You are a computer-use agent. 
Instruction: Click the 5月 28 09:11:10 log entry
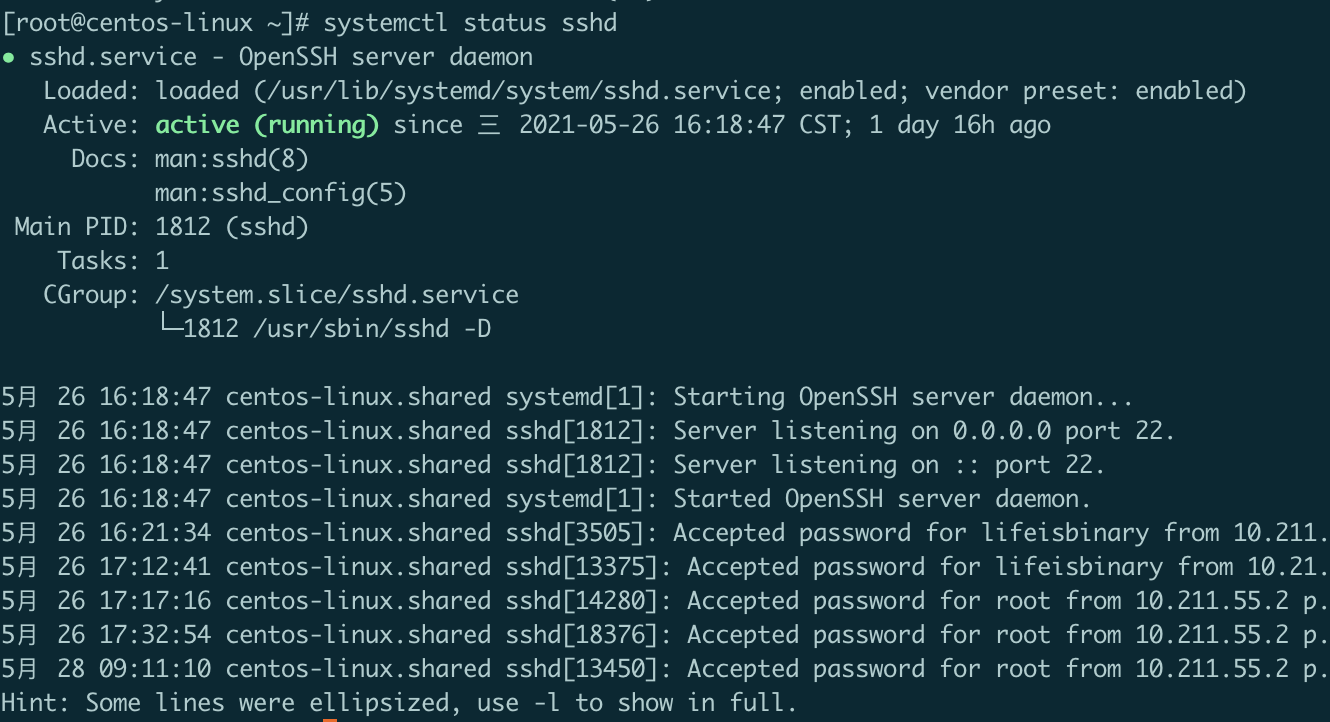coord(665,669)
